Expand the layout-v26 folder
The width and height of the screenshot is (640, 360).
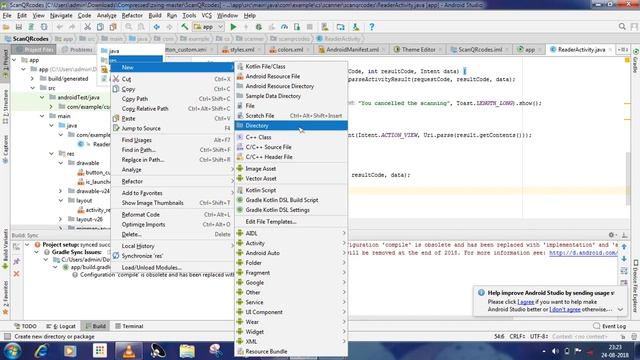click(x=61, y=219)
